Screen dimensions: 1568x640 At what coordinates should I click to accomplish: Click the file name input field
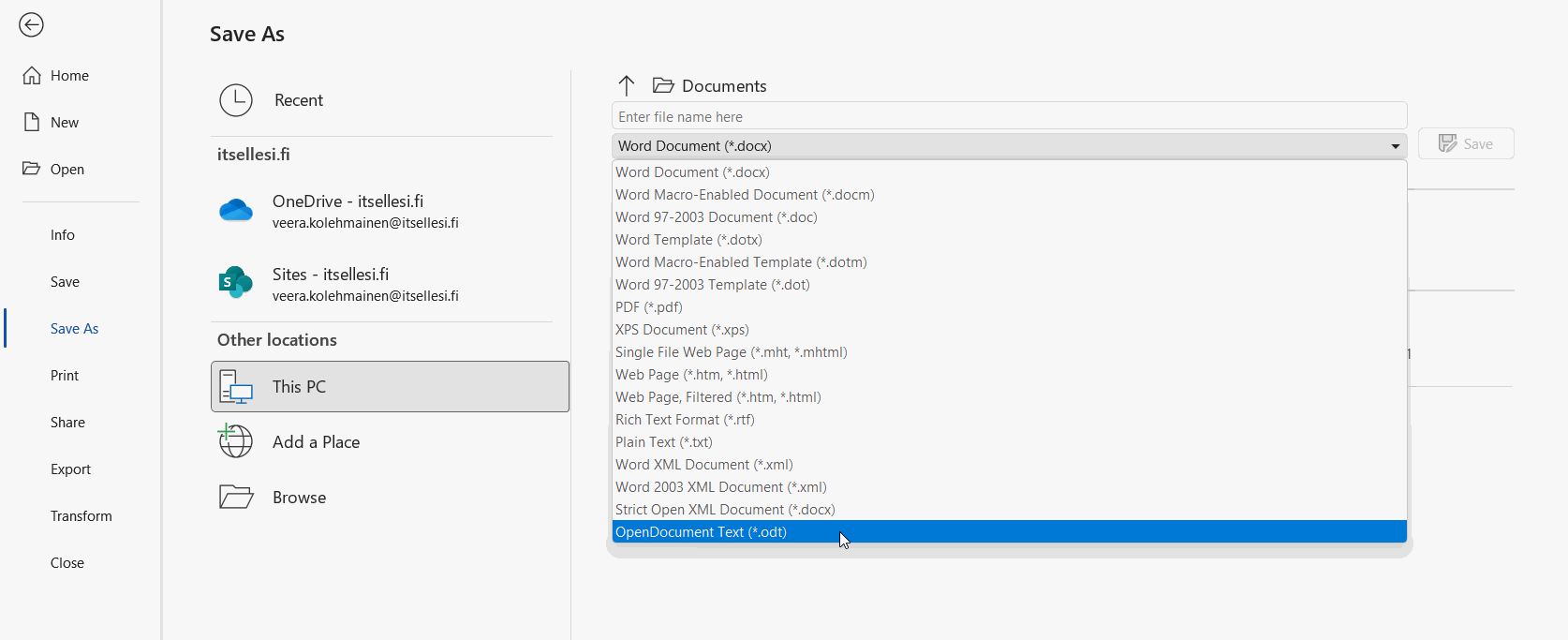click(1010, 116)
